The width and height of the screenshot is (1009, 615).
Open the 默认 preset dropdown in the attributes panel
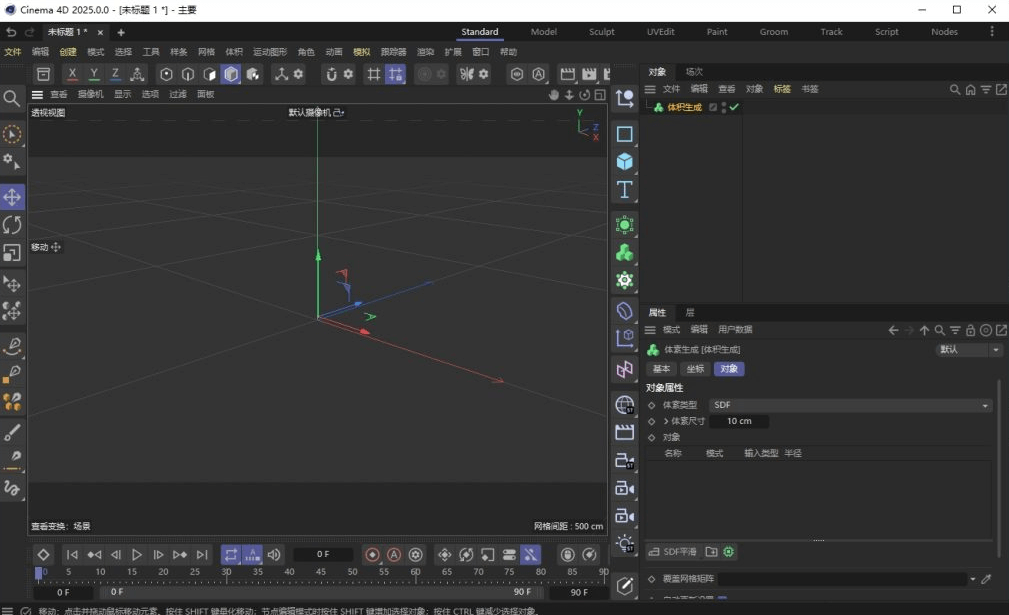[x=965, y=349]
